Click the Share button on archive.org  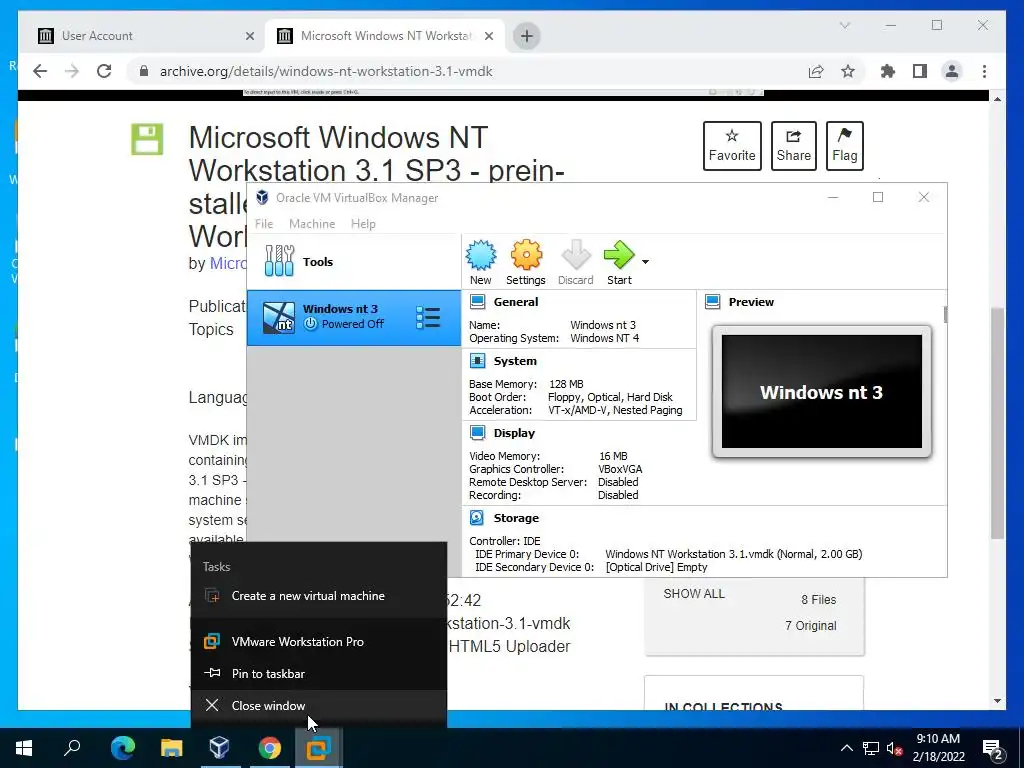pos(793,146)
